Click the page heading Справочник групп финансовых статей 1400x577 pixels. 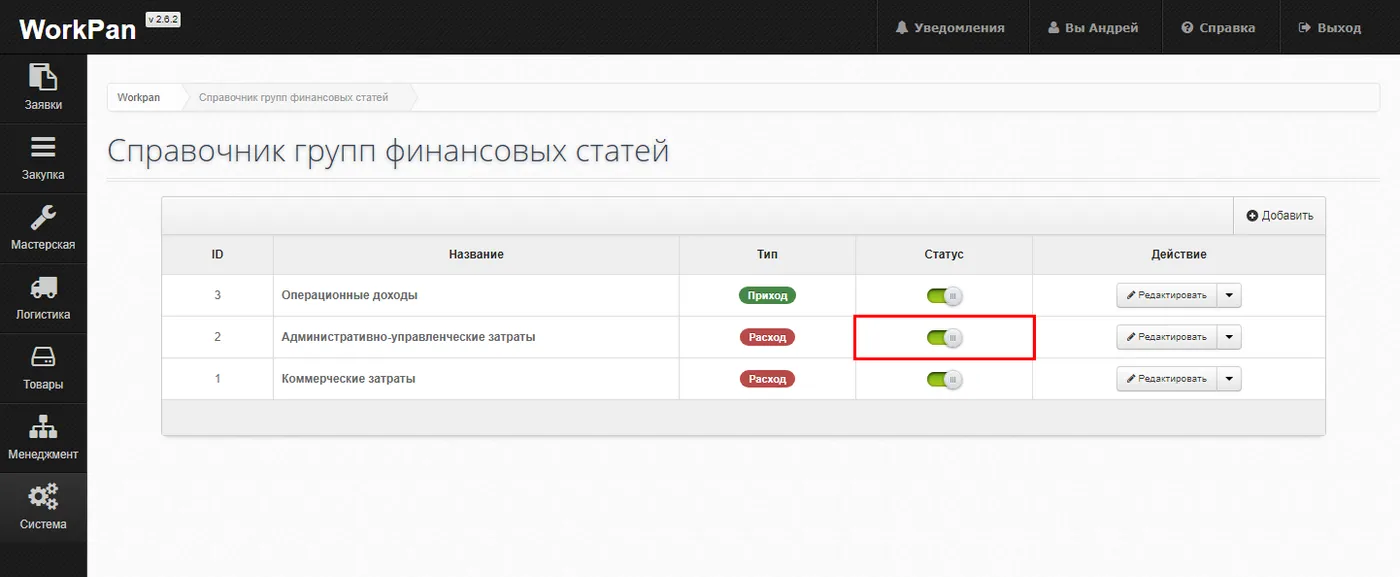tap(388, 151)
